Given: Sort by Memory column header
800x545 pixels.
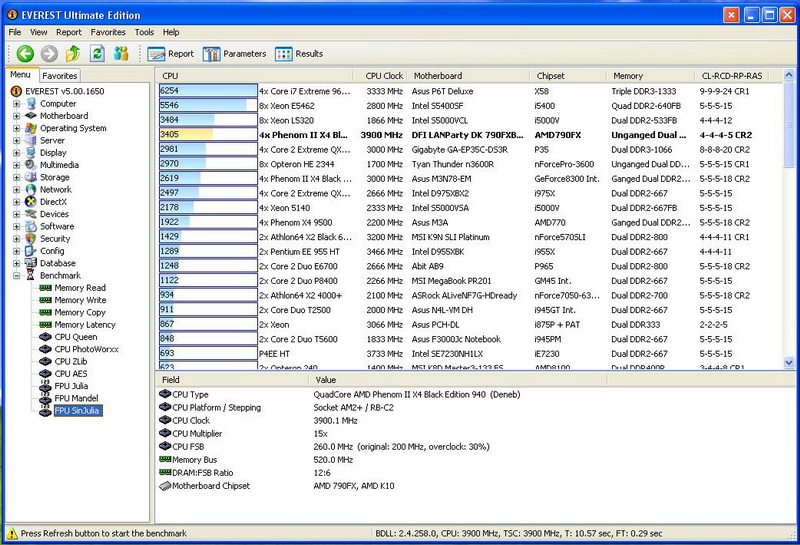Looking at the screenshot, I should pyautogui.click(x=651, y=76).
